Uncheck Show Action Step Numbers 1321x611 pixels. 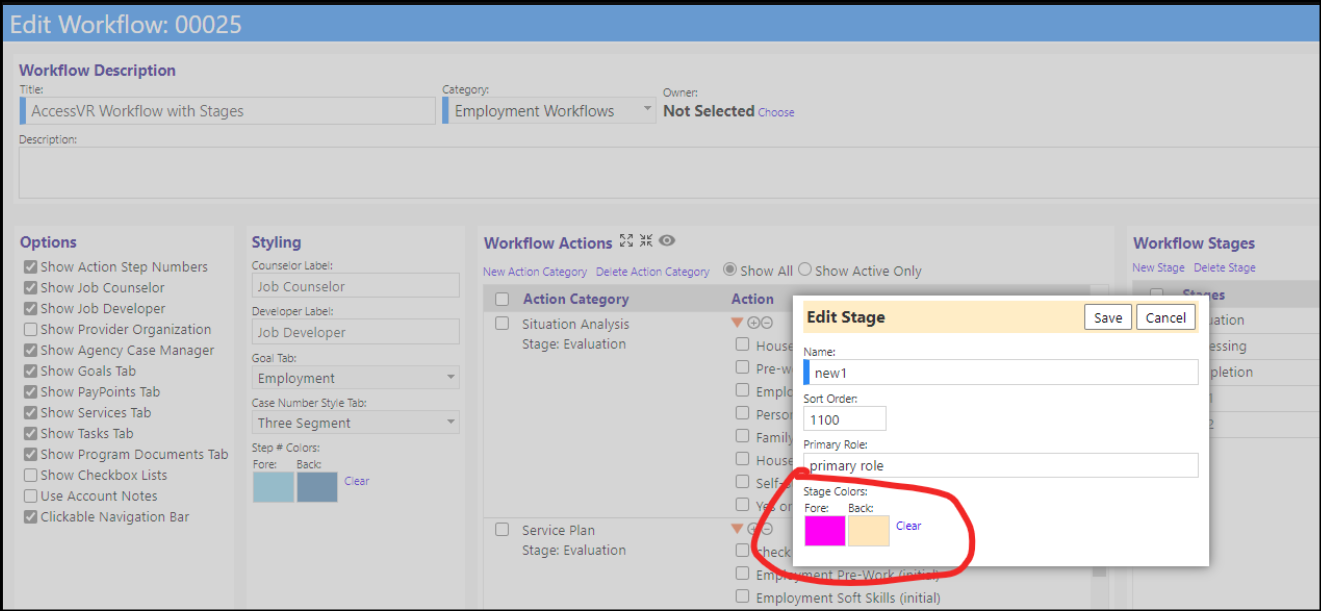(x=31, y=267)
